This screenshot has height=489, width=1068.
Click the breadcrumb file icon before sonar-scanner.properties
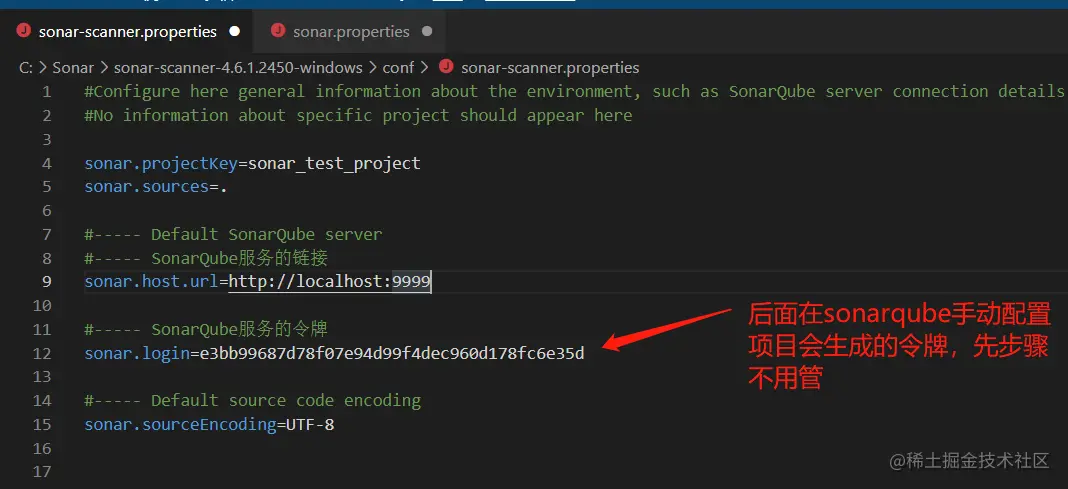coord(446,67)
